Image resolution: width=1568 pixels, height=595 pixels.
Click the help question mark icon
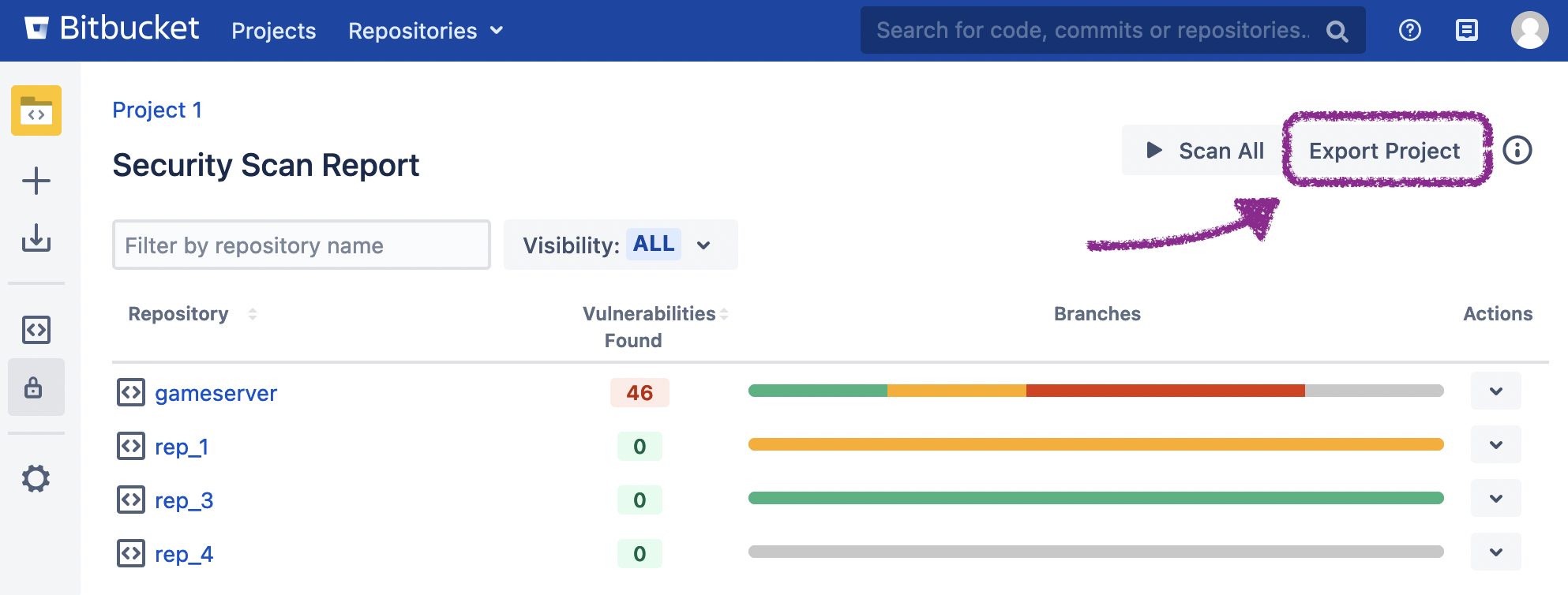point(1409,31)
